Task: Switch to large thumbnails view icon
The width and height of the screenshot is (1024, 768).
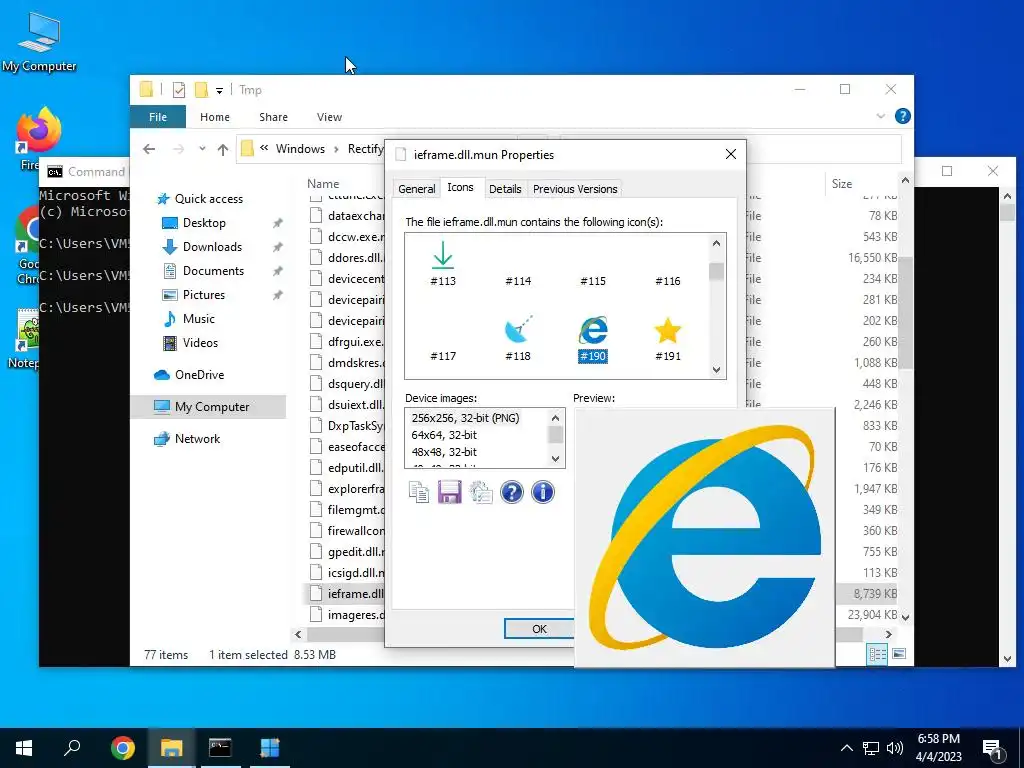Action: 899,654
